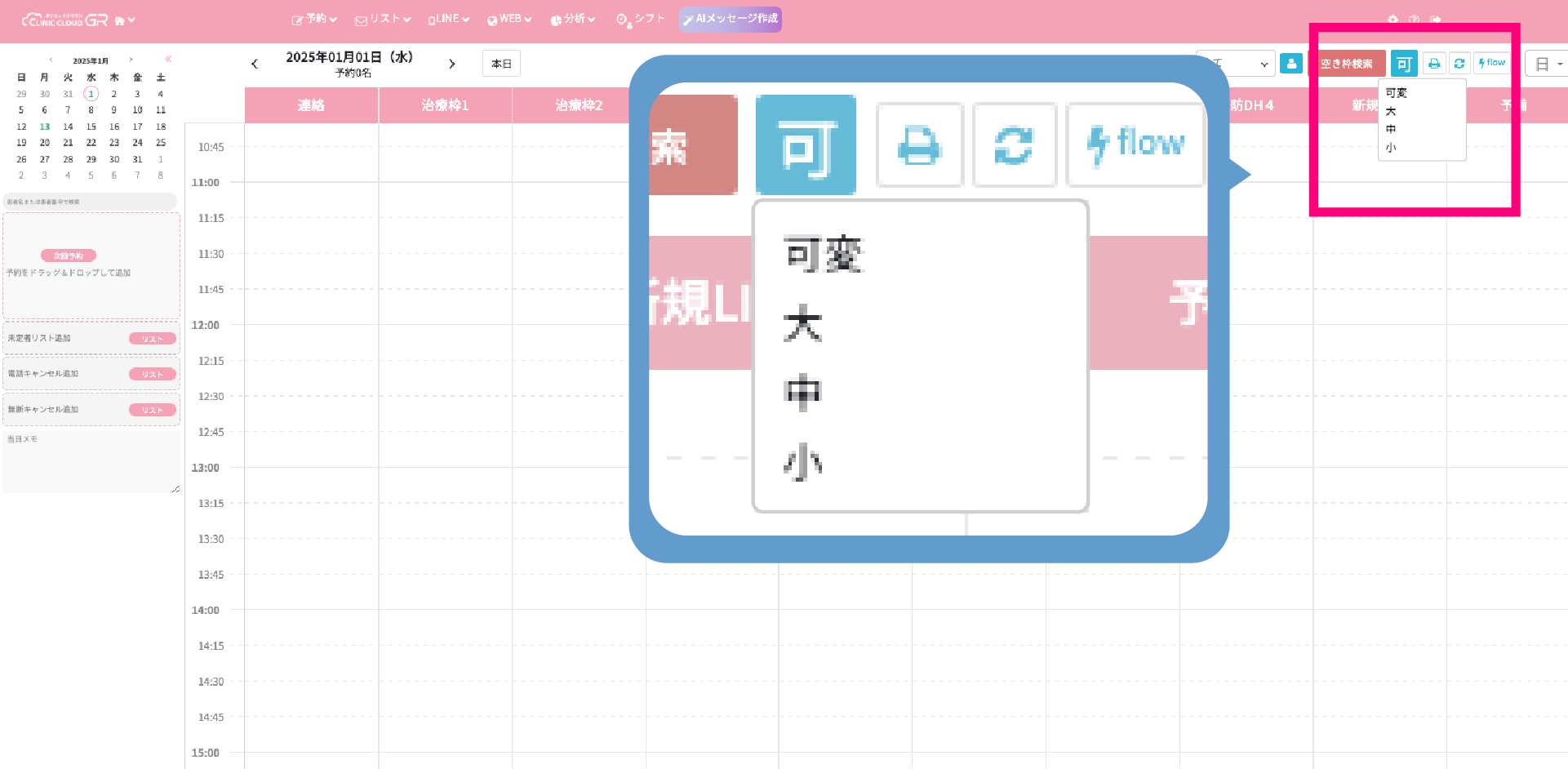The image size is (1568, 769).
Task: Toggle the blue 可 size button
Action: click(x=1404, y=64)
